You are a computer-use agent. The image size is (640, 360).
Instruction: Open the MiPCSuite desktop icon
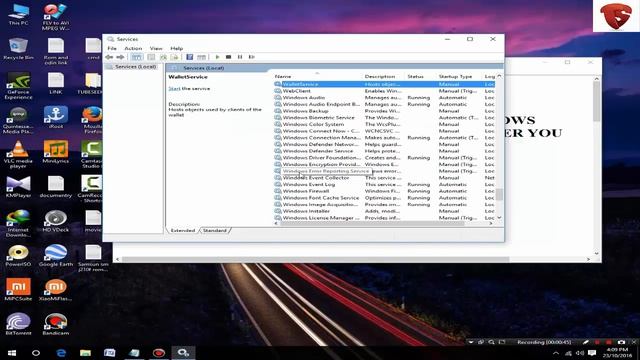(18, 290)
